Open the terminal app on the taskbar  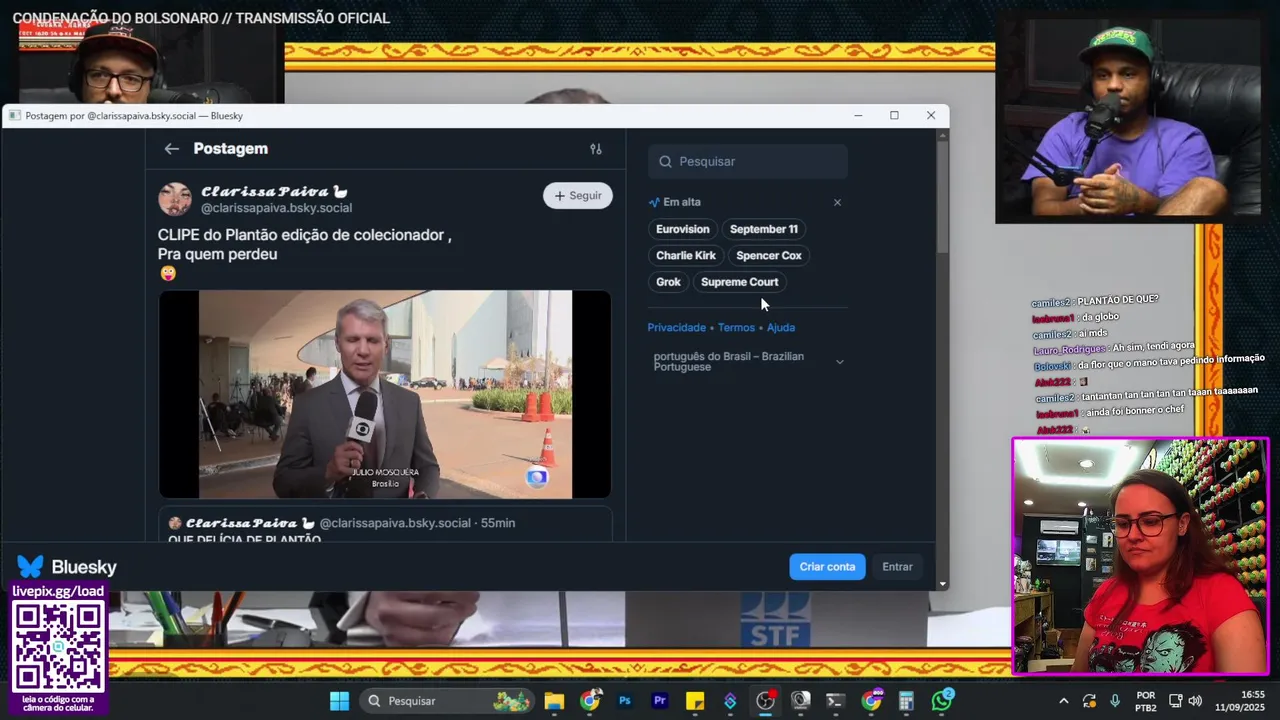tap(835, 701)
